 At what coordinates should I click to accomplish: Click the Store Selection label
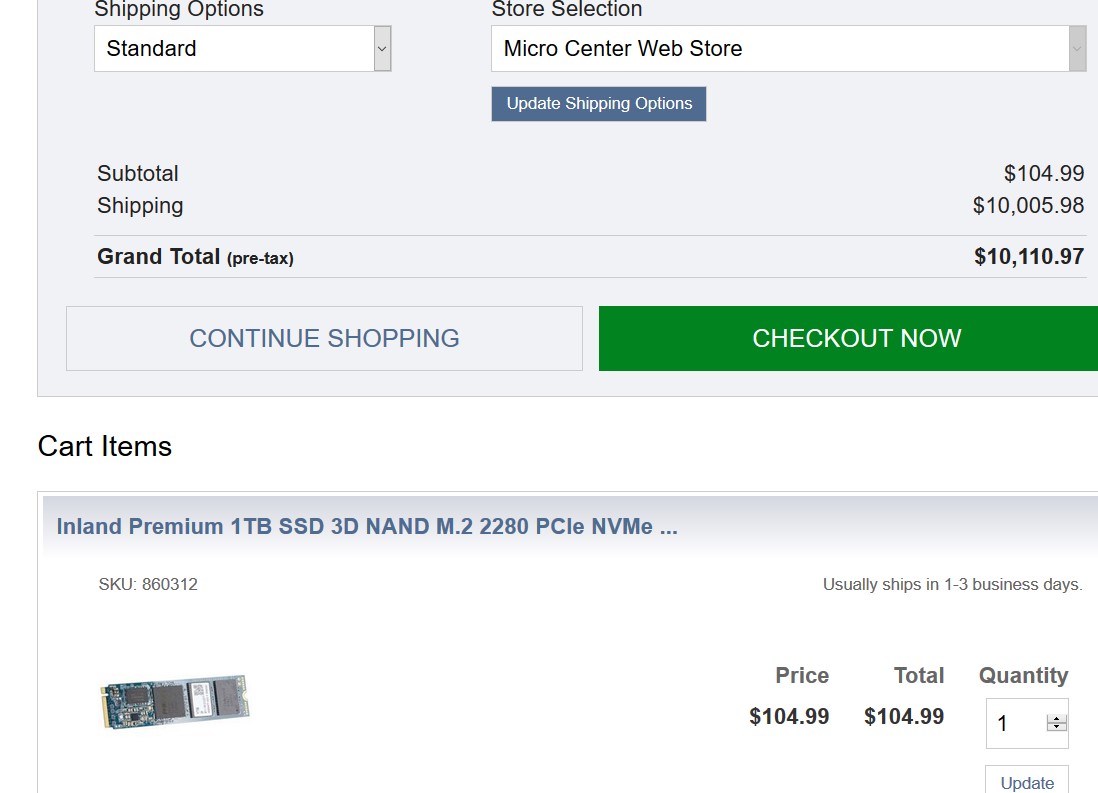pyautogui.click(x=566, y=10)
